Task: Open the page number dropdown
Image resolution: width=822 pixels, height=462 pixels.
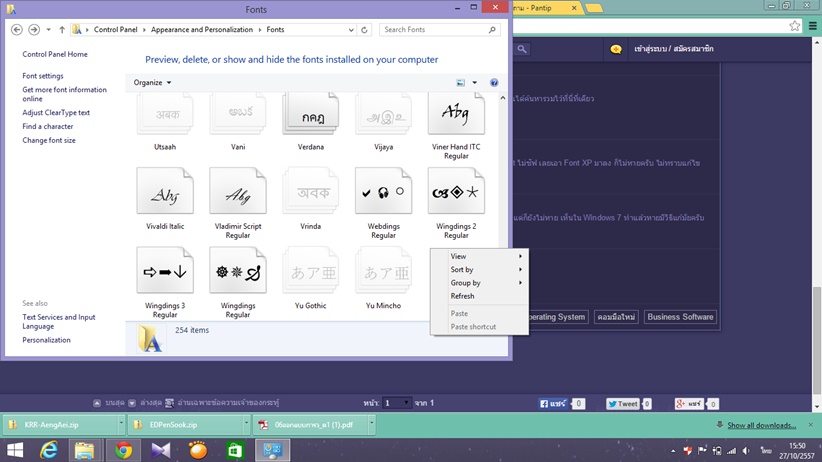Action: tap(406, 403)
